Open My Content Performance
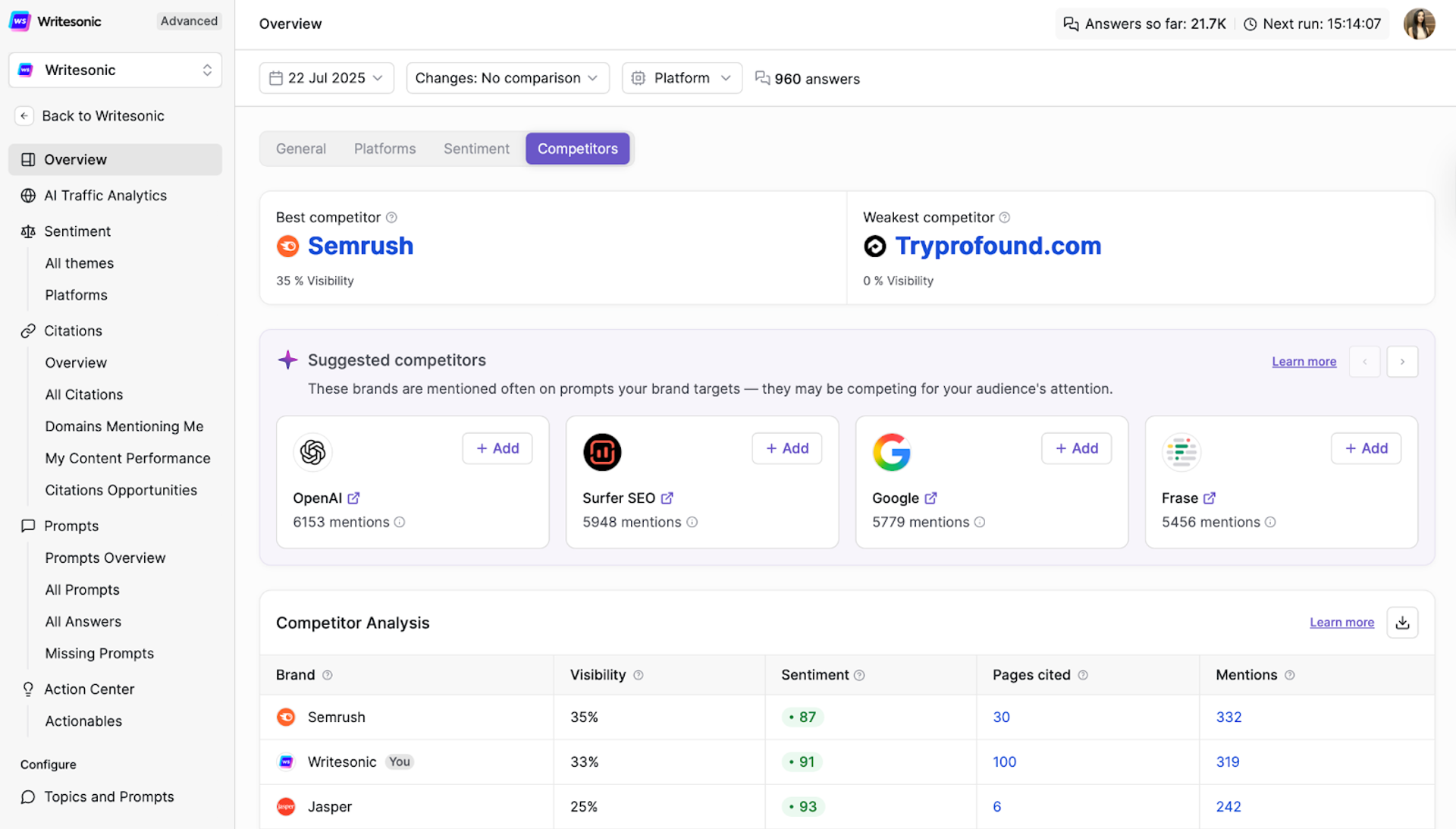This screenshot has width=1456, height=829. pyautogui.click(x=127, y=458)
